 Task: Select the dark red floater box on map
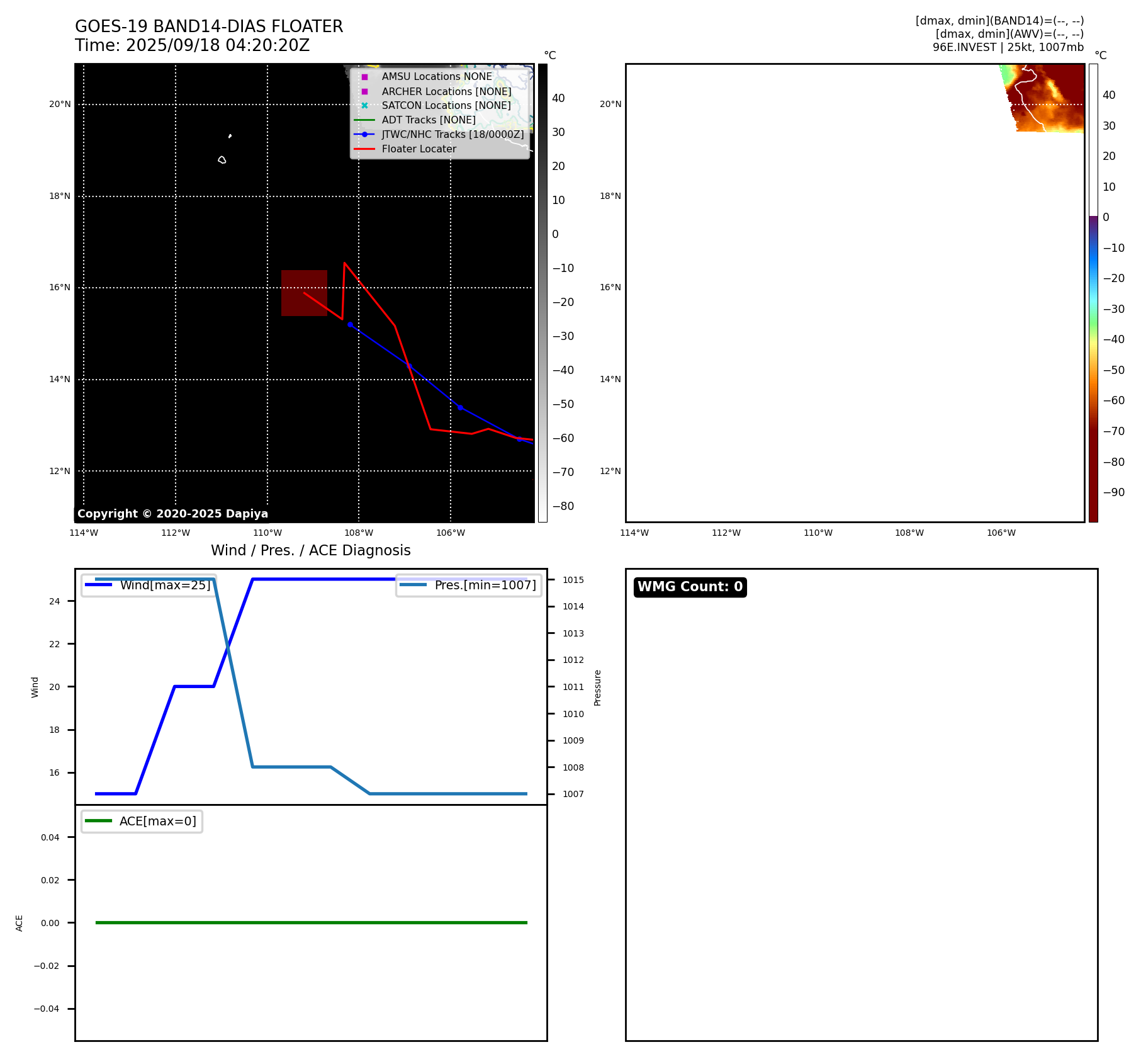[x=304, y=293]
